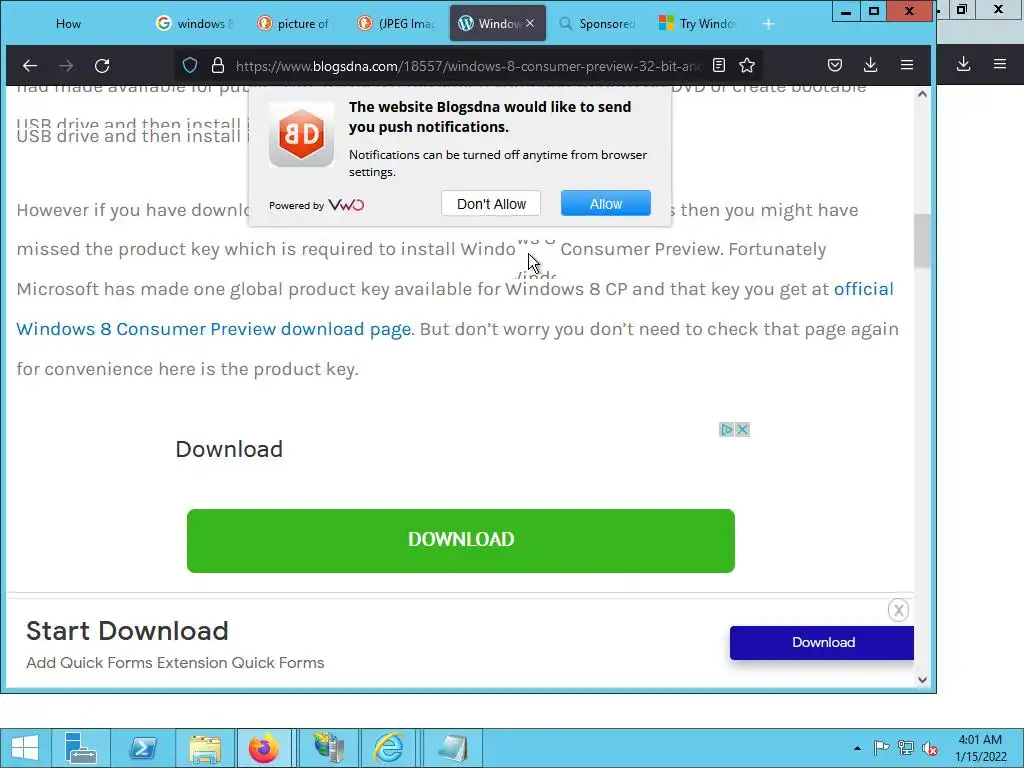The image size is (1024, 768).
Task: Show hidden system tray icons
Action: click(857, 748)
